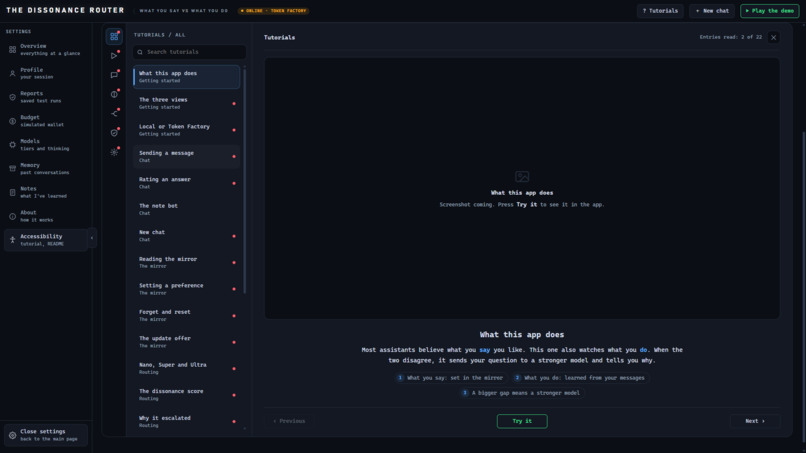Select tutorial 'Rating an answer'

tap(187, 183)
